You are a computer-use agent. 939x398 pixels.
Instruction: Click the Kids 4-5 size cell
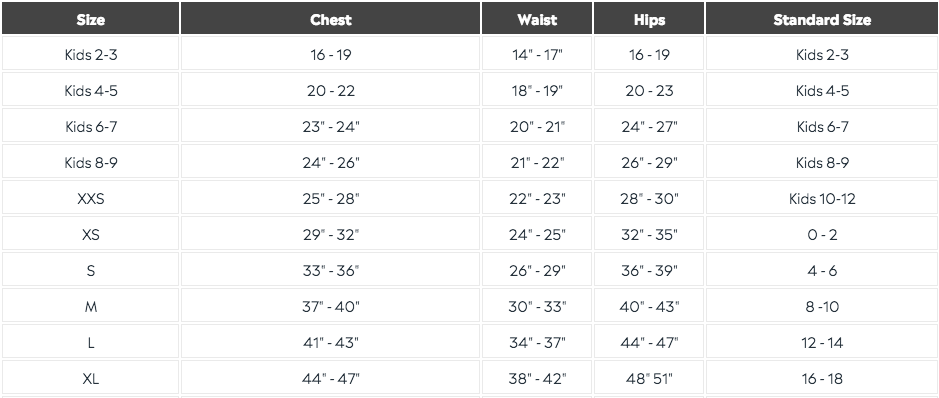coord(90,90)
